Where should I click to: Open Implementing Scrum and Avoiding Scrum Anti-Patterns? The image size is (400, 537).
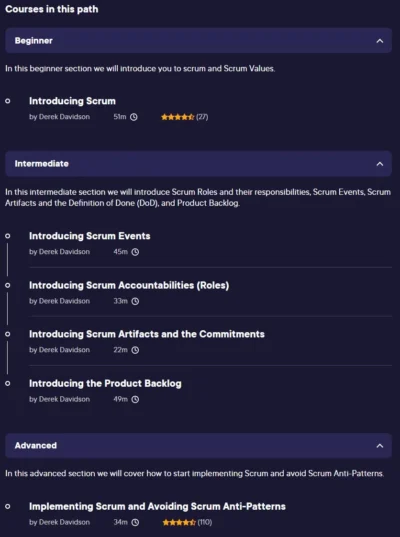point(157,507)
